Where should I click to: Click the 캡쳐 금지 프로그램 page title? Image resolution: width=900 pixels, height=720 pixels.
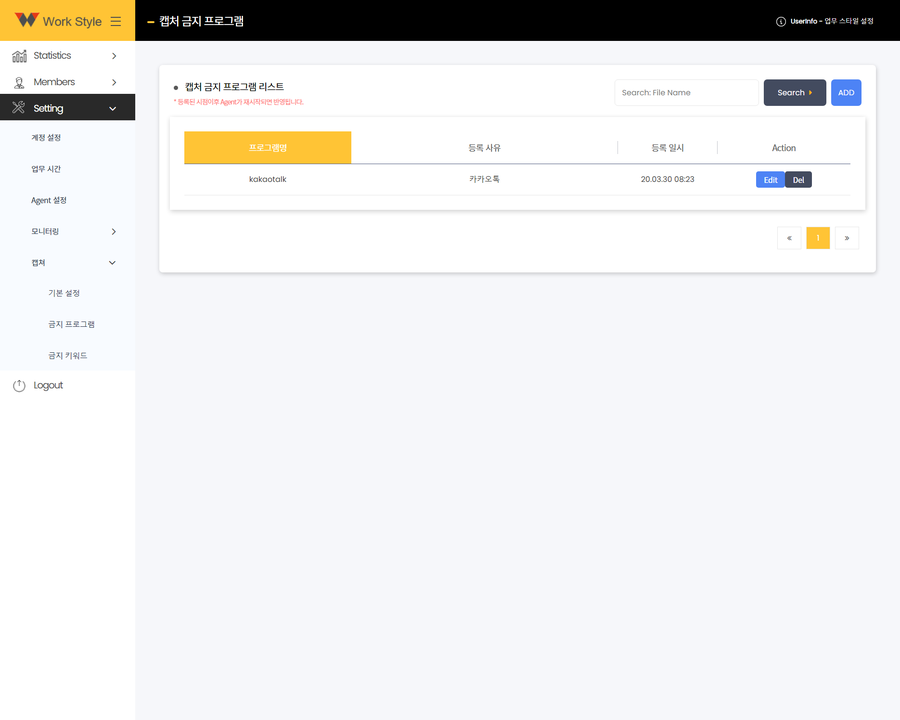[x=201, y=21]
